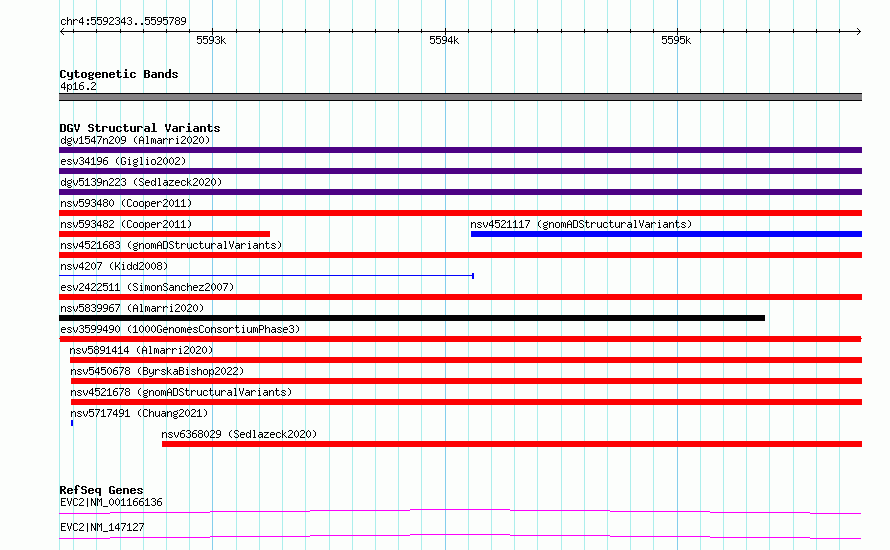This screenshot has height=550, width=890.
Task: Click the 5594k ruler label
Action: (444, 40)
